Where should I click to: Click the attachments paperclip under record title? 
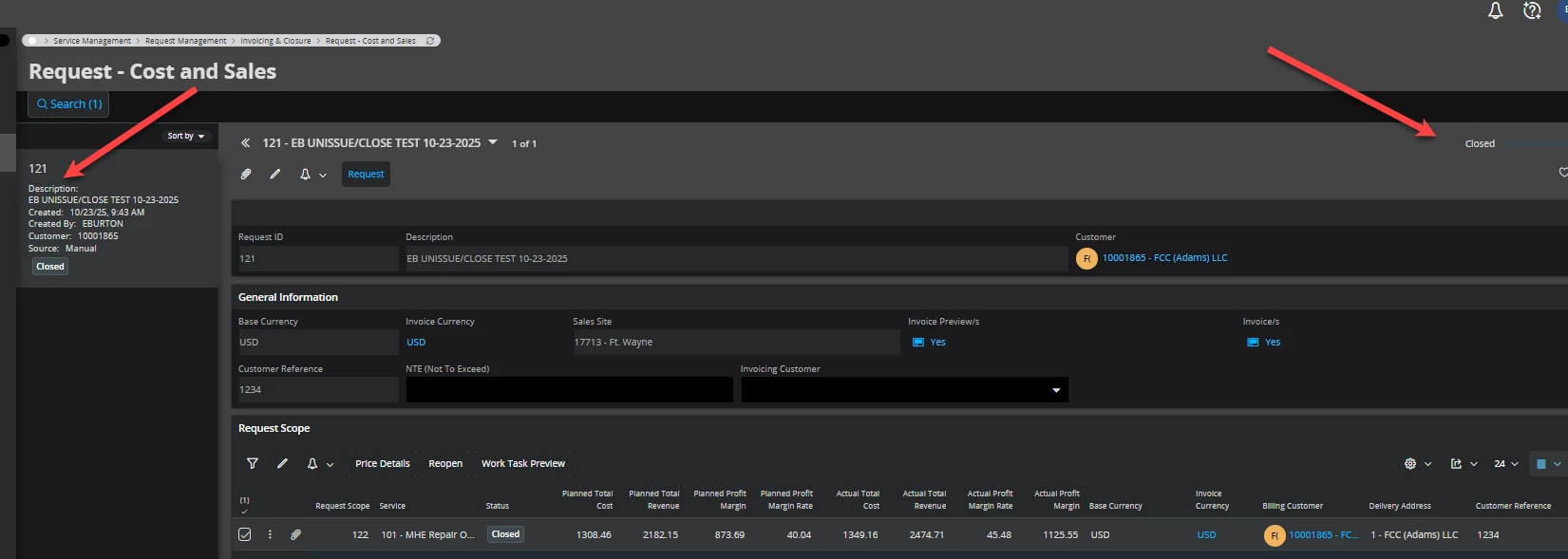tap(246, 175)
